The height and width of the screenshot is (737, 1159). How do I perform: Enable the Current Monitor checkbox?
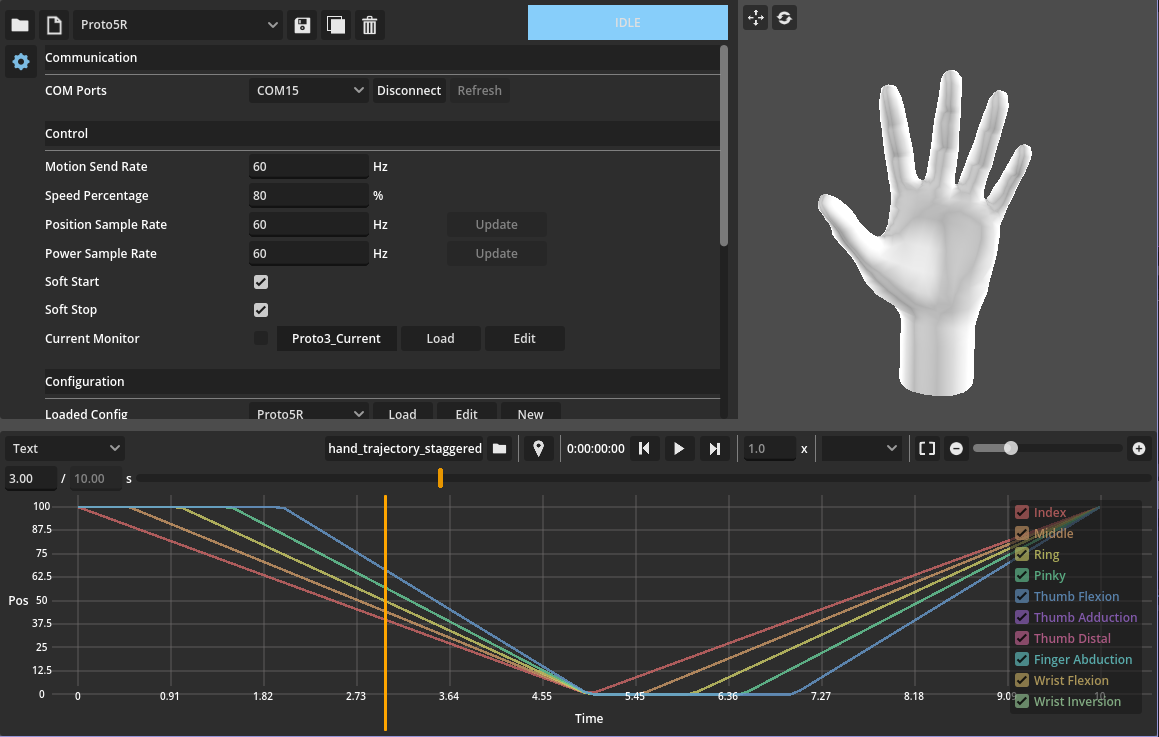261,339
